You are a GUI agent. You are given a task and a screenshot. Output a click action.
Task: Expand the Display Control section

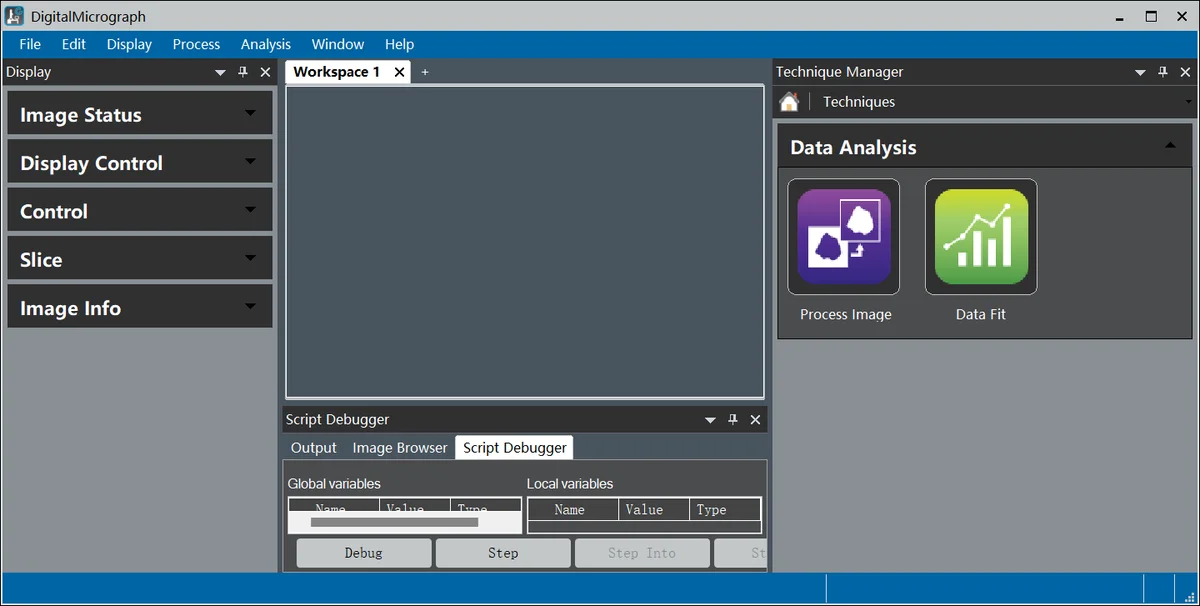(250, 161)
